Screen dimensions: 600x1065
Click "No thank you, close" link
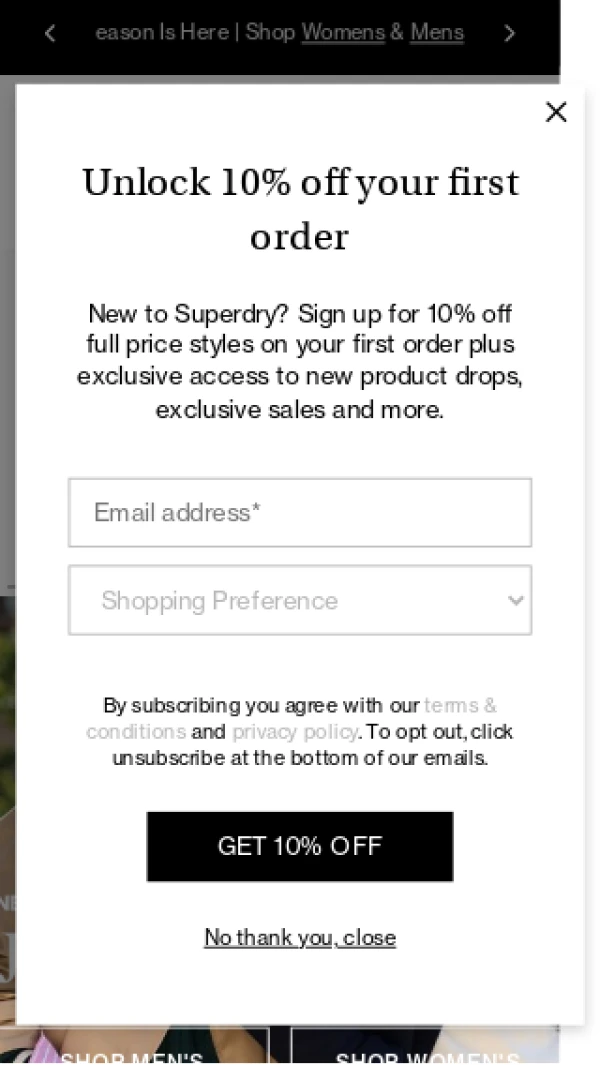(300, 938)
